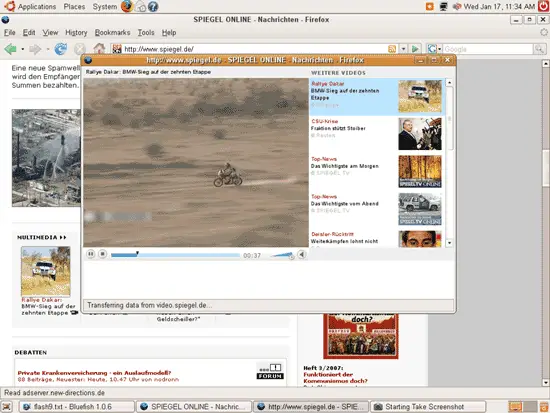Go to Home using the house icon
The height and width of the screenshot is (413, 550).
(99, 48)
